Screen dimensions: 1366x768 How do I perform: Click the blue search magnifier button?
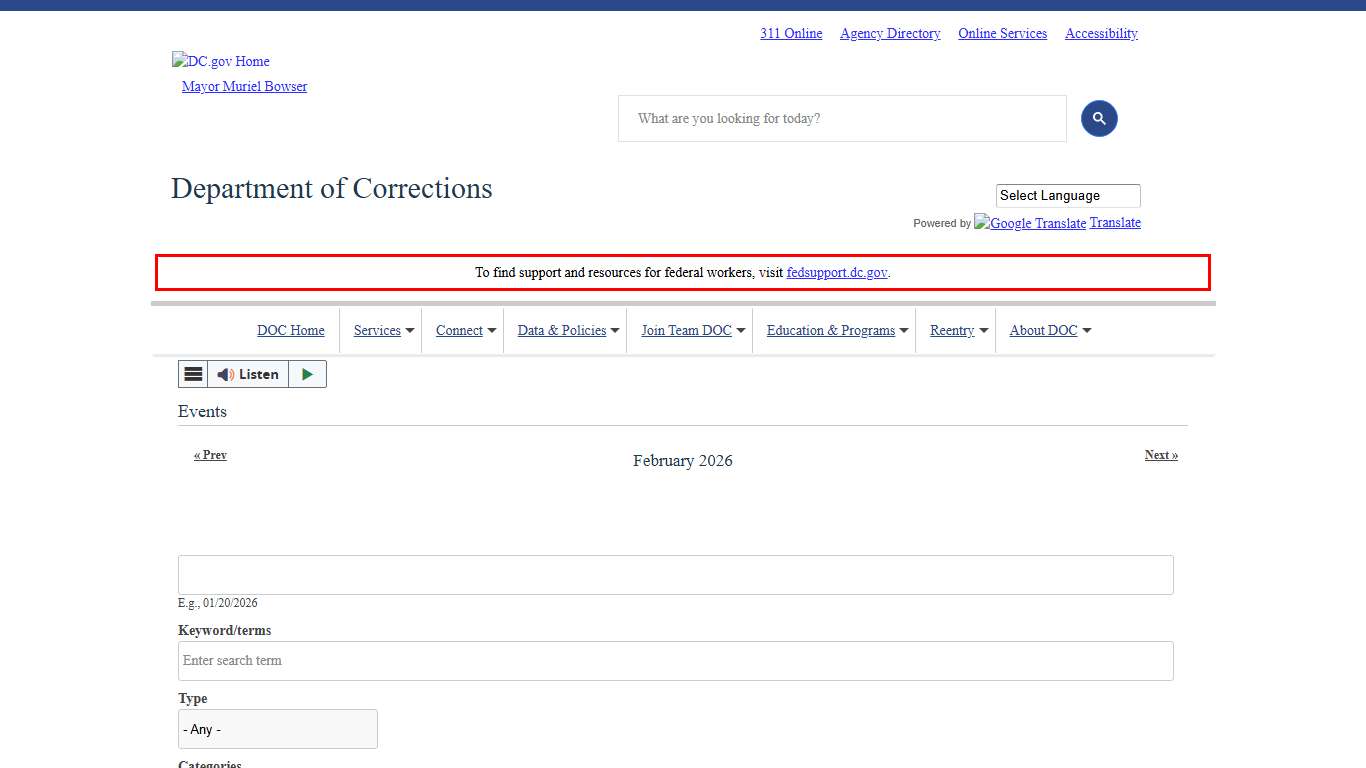coord(1098,119)
